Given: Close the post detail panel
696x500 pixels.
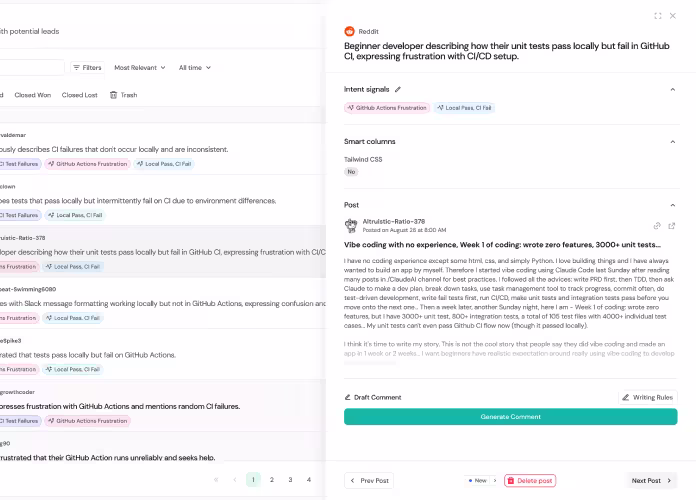Looking at the screenshot, I should coord(673,16).
